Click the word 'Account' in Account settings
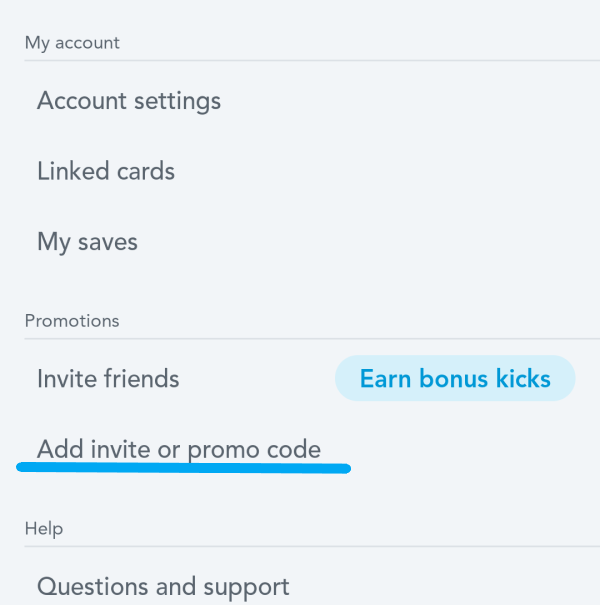This screenshot has width=600, height=605. [x=82, y=101]
